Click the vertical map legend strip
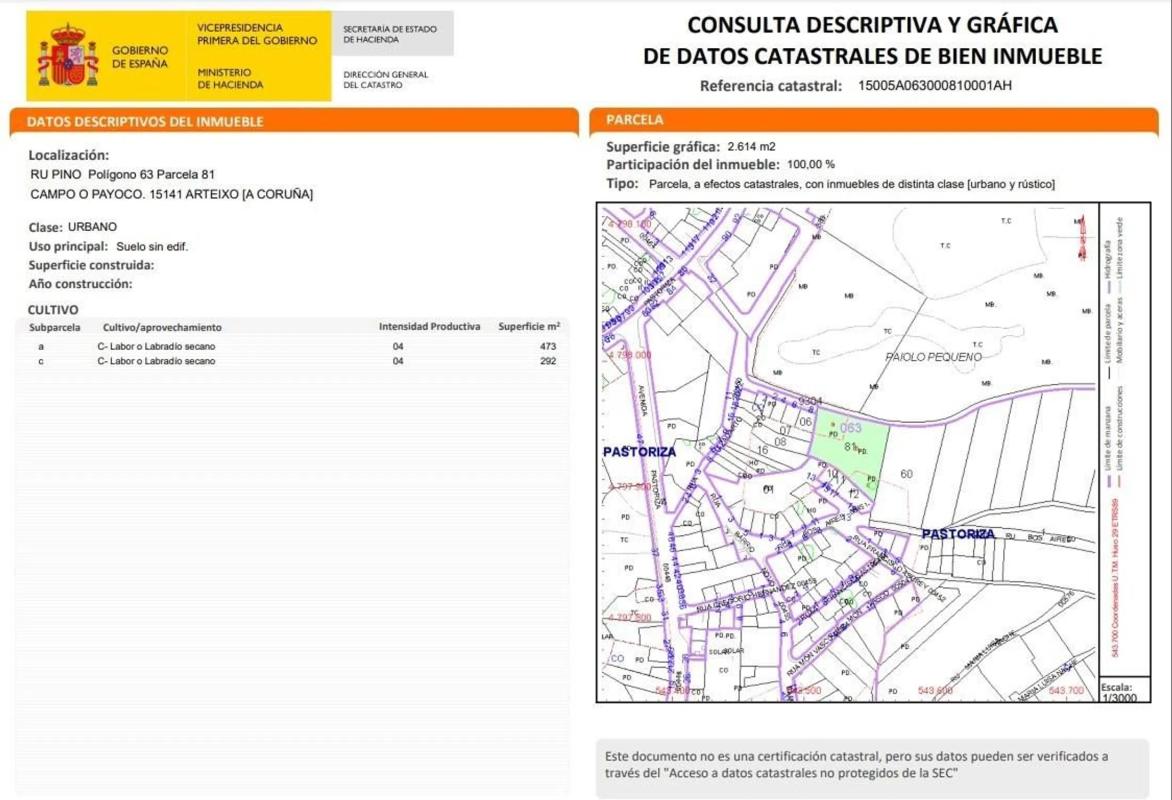 coord(1123,440)
